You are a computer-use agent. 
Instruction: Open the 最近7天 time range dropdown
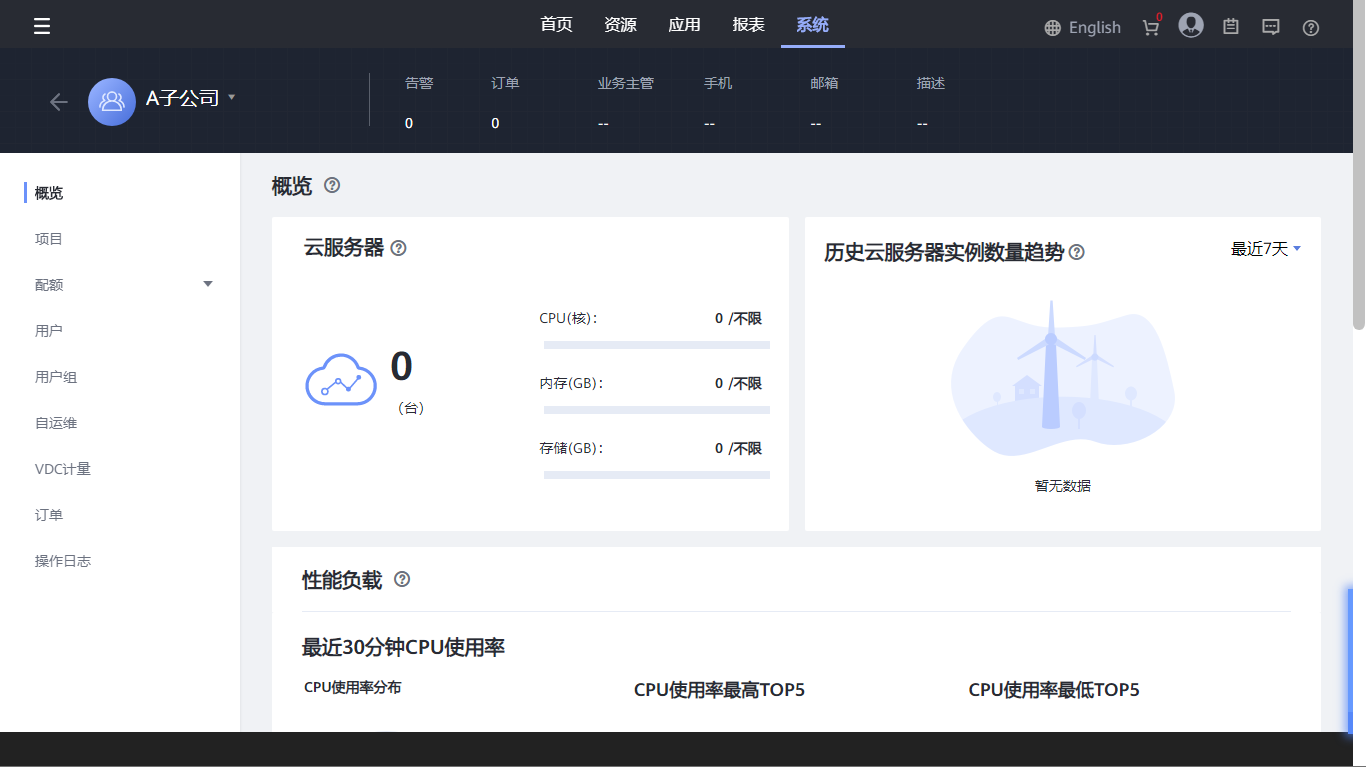(1265, 249)
